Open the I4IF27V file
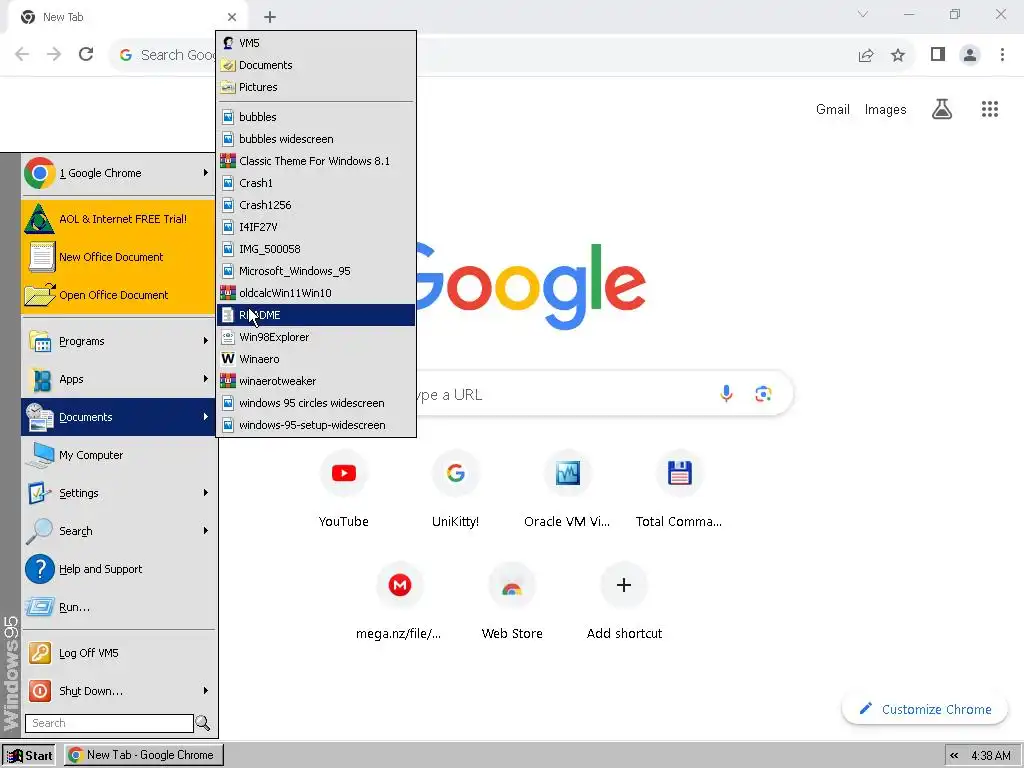 coord(316,227)
